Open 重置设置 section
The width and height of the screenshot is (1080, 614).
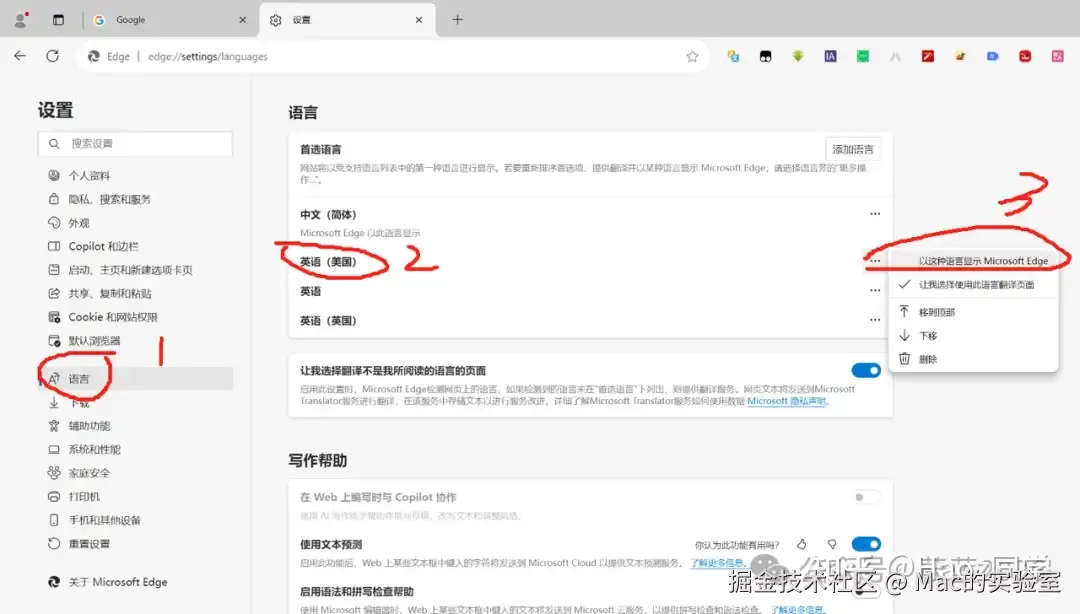click(x=89, y=544)
